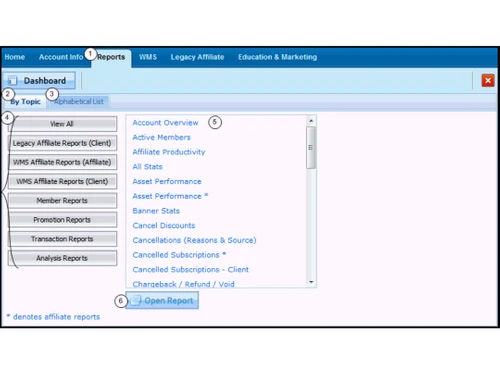Filter by WMS Affiliate Reports (Affiliate)
Screen dimensions: 500x375
62,162
